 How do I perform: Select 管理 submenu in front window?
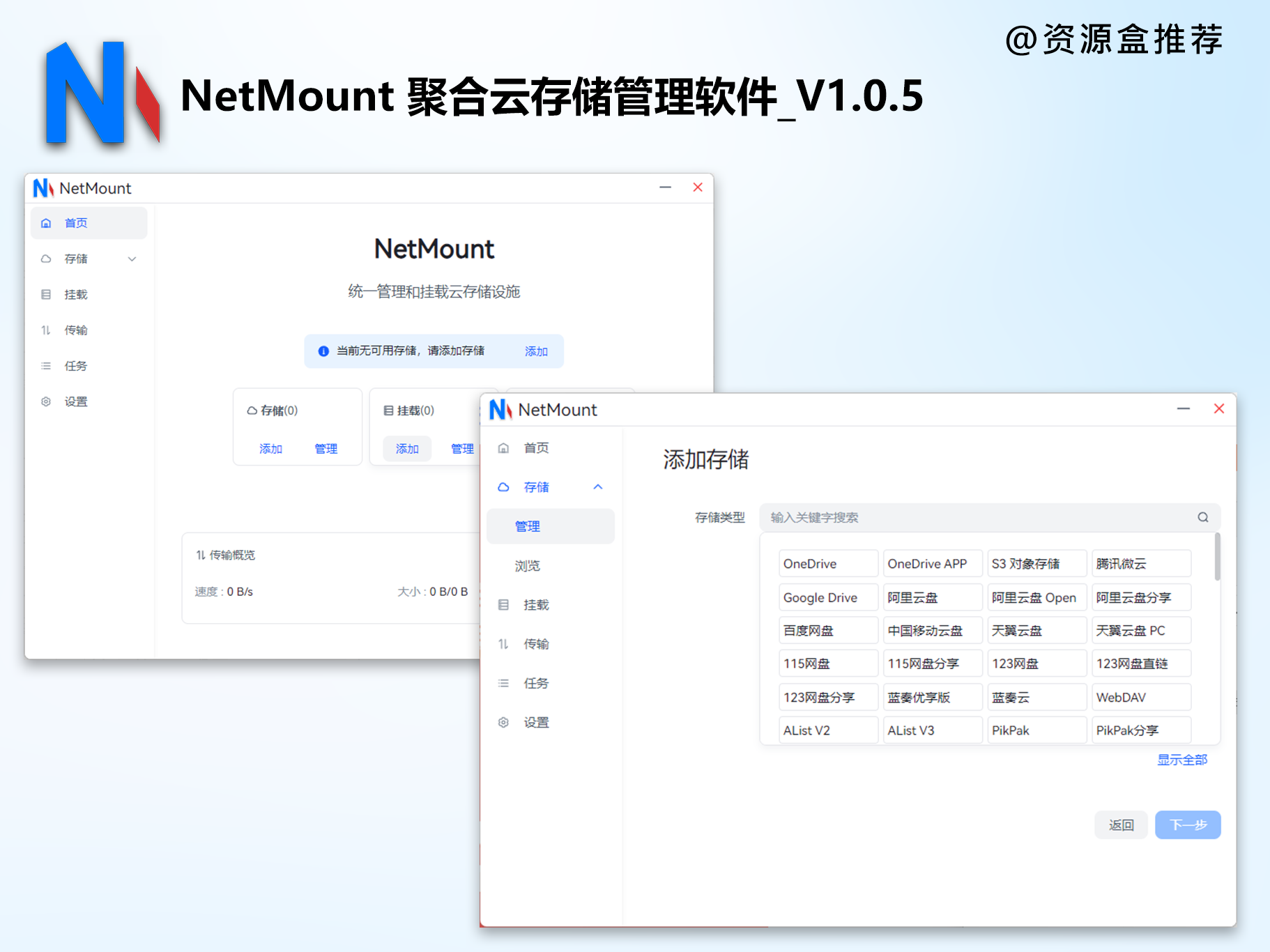click(551, 526)
